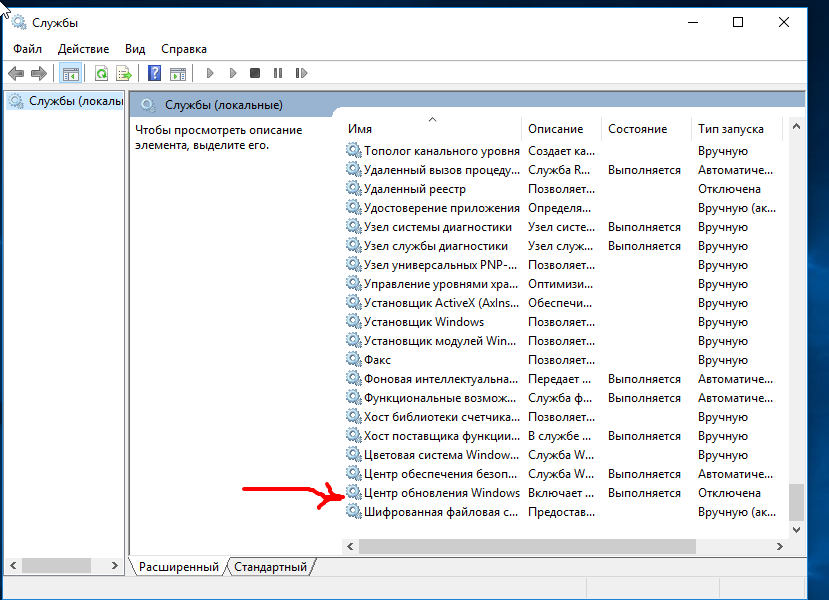The height and width of the screenshot is (600, 829).
Task: Click the blue Help question mark icon
Action: pyautogui.click(x=154, y=73)
